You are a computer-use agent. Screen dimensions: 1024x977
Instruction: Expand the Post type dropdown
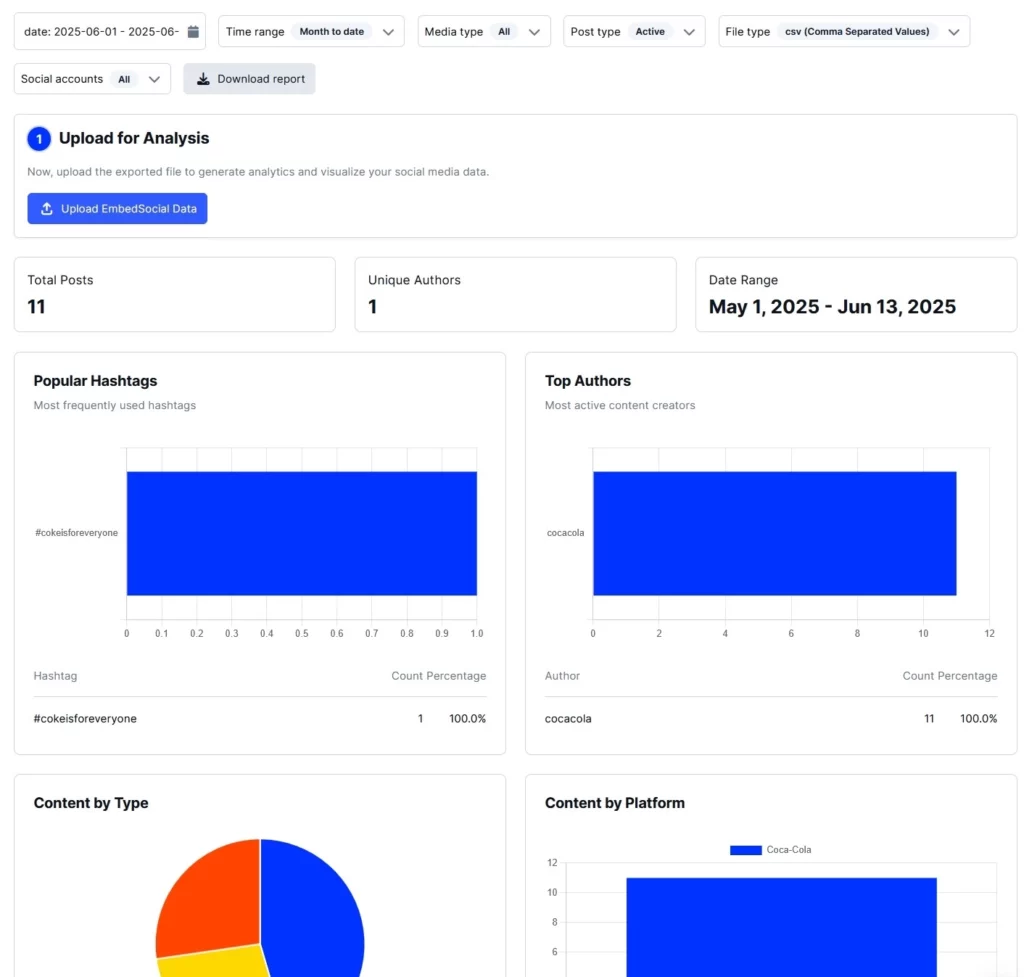point(634,31)
